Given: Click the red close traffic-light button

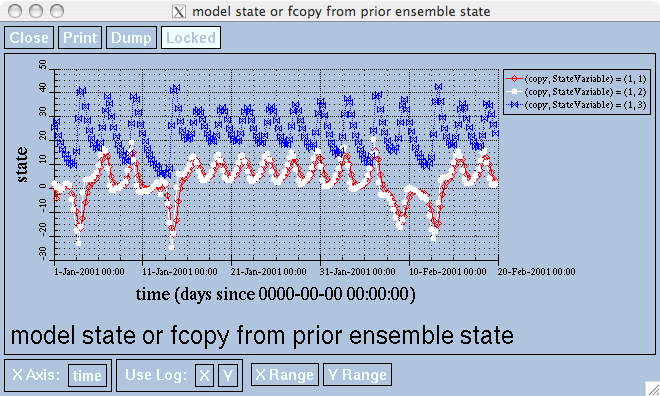Looking at the screenshot, I should 16,11.
